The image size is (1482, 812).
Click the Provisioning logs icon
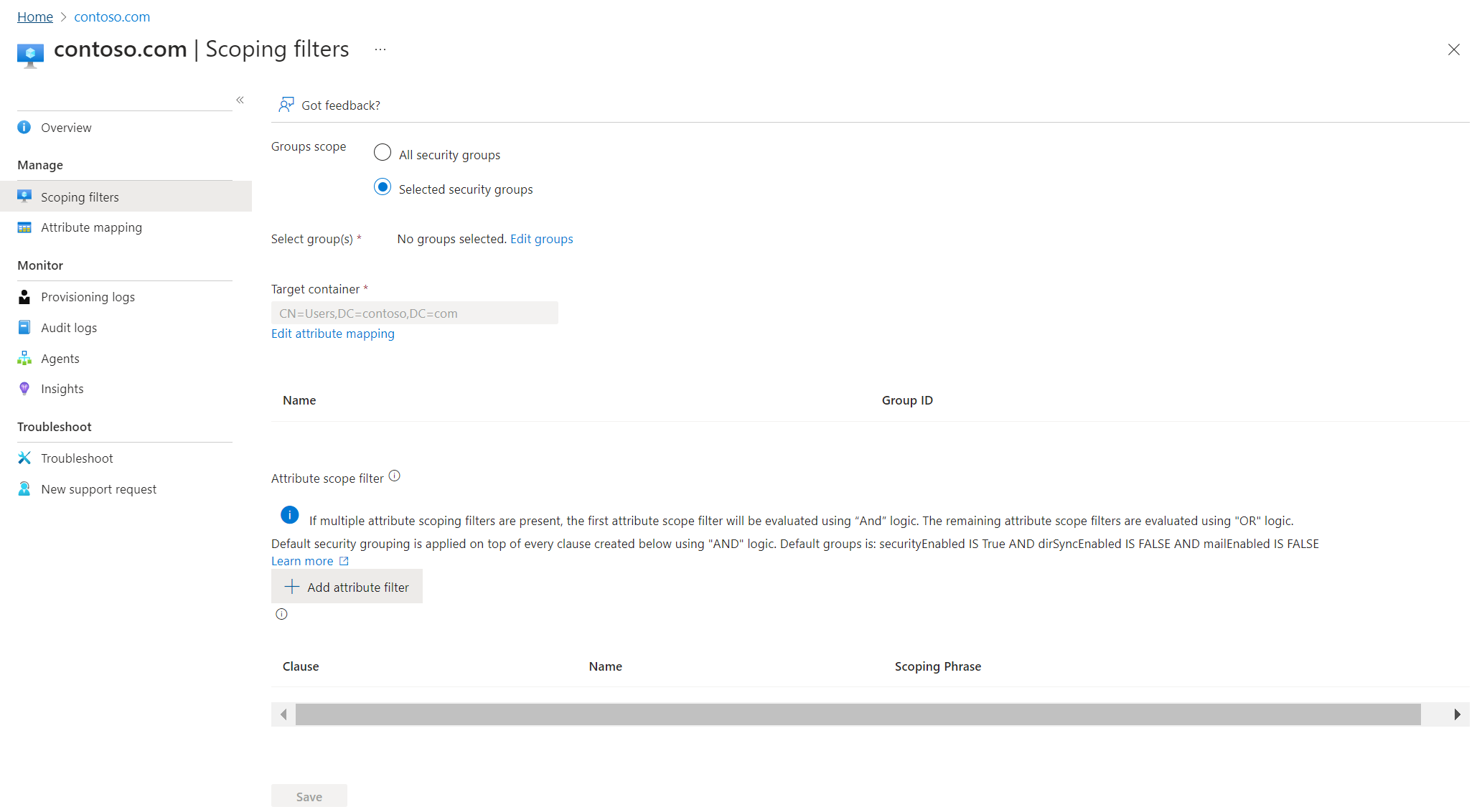pos(24,297)
